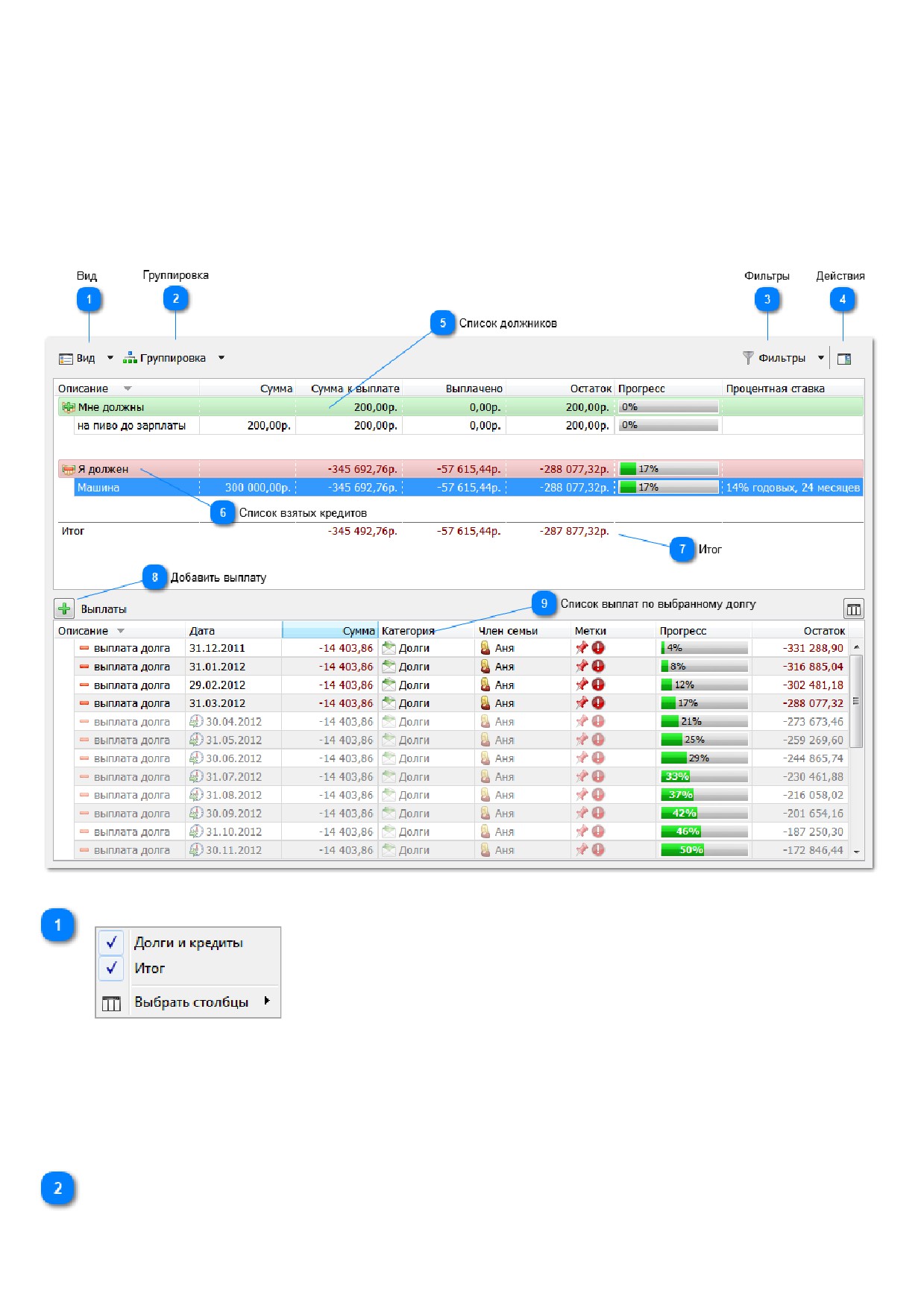Click the remaining amount -172 846,44
924x1308 pixels.
click(813, 850)
